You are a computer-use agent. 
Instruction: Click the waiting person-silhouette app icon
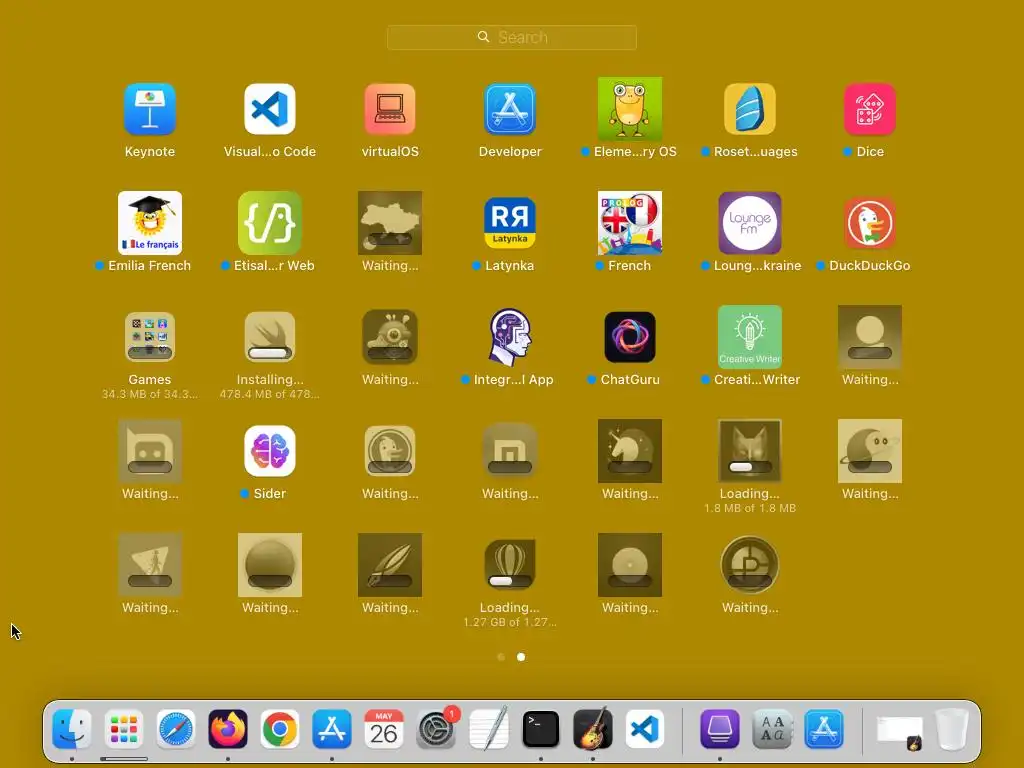[870, 337]
